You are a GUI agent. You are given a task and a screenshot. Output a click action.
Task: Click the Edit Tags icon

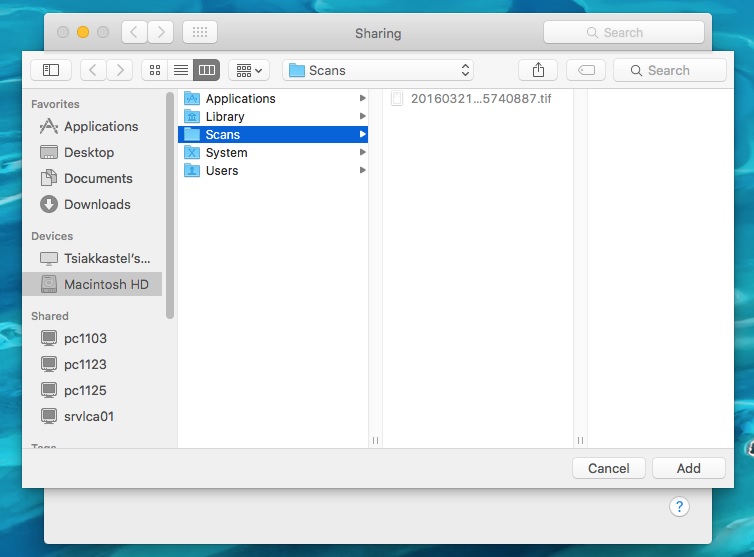point(586,70)
